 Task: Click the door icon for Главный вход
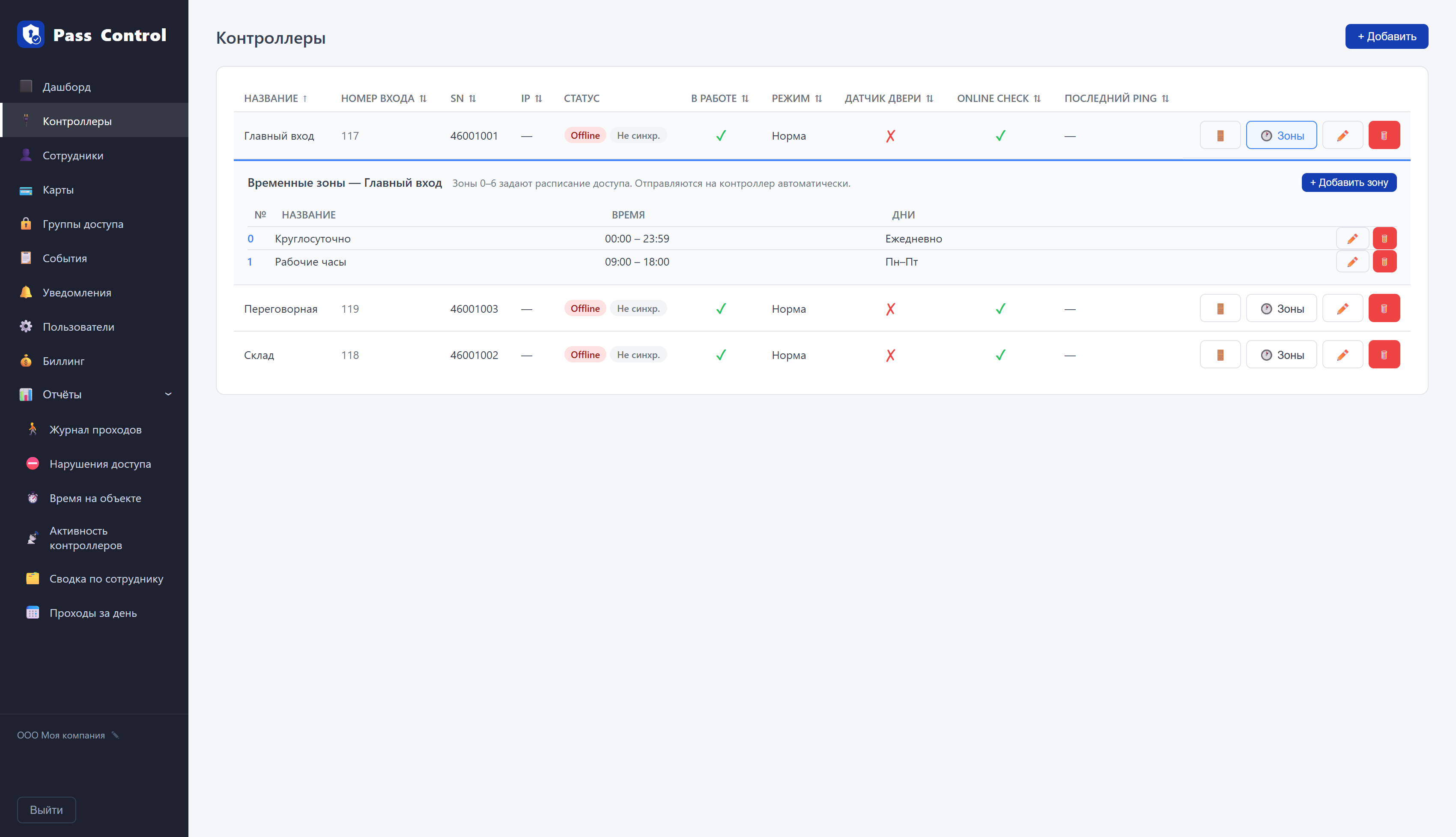1220,136
